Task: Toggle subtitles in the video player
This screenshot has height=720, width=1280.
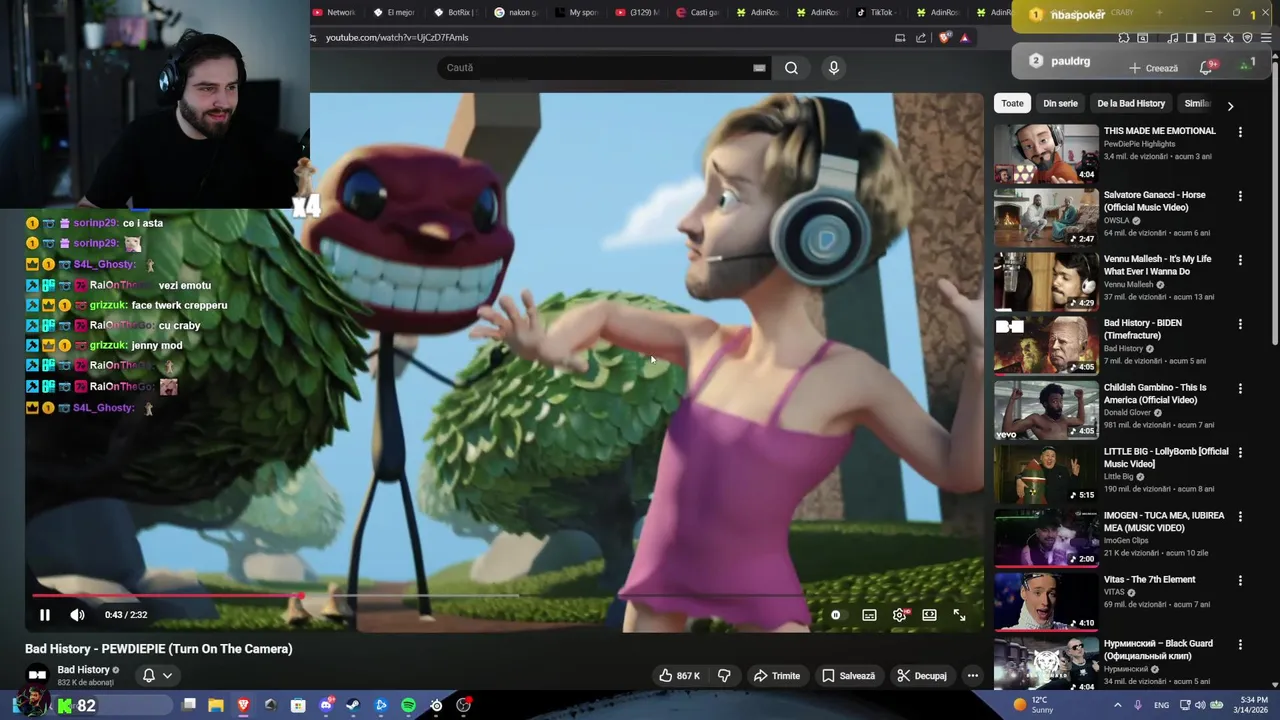Action: click(x=869, y=615)
